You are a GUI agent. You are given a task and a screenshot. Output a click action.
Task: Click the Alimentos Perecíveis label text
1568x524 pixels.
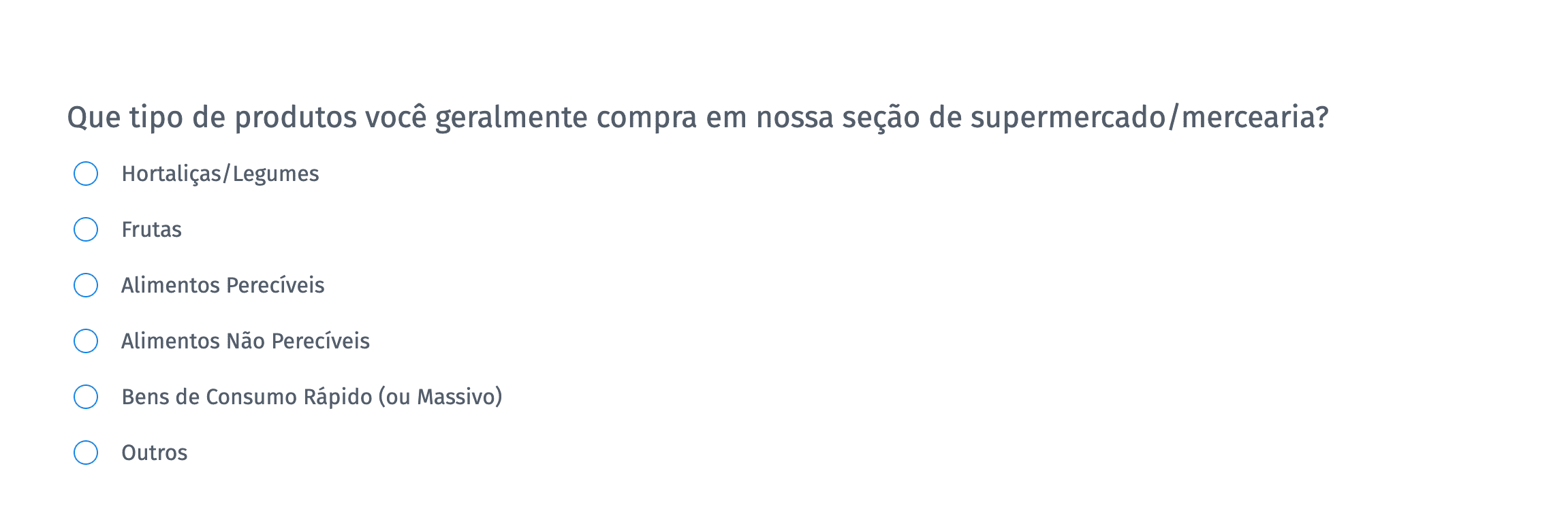pyautogui.click(x=223, y=285)
